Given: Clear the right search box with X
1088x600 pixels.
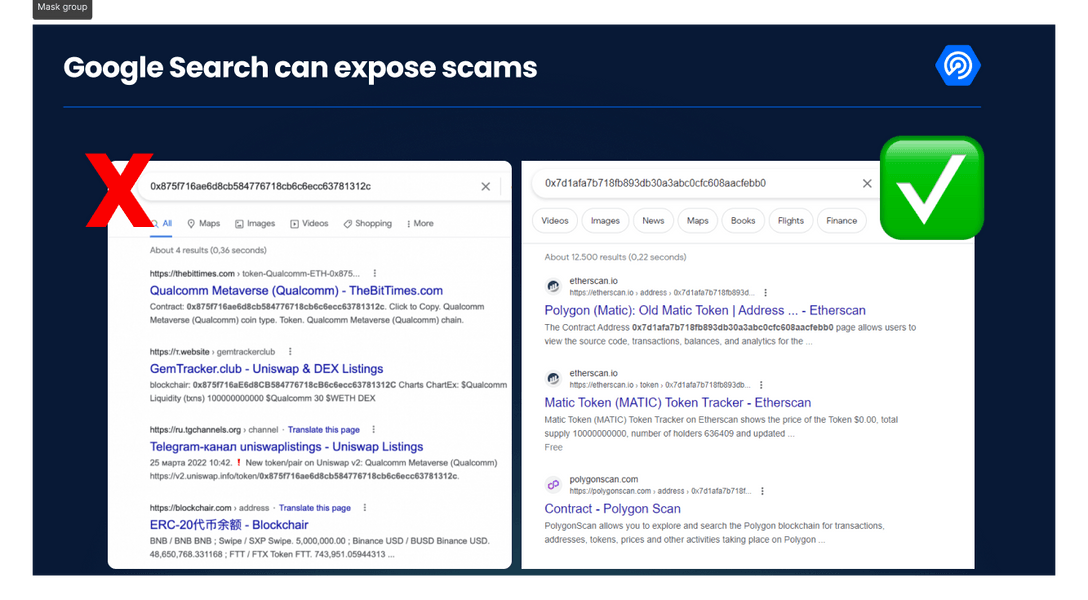Looking at the screenshot, I should (867, 183).
